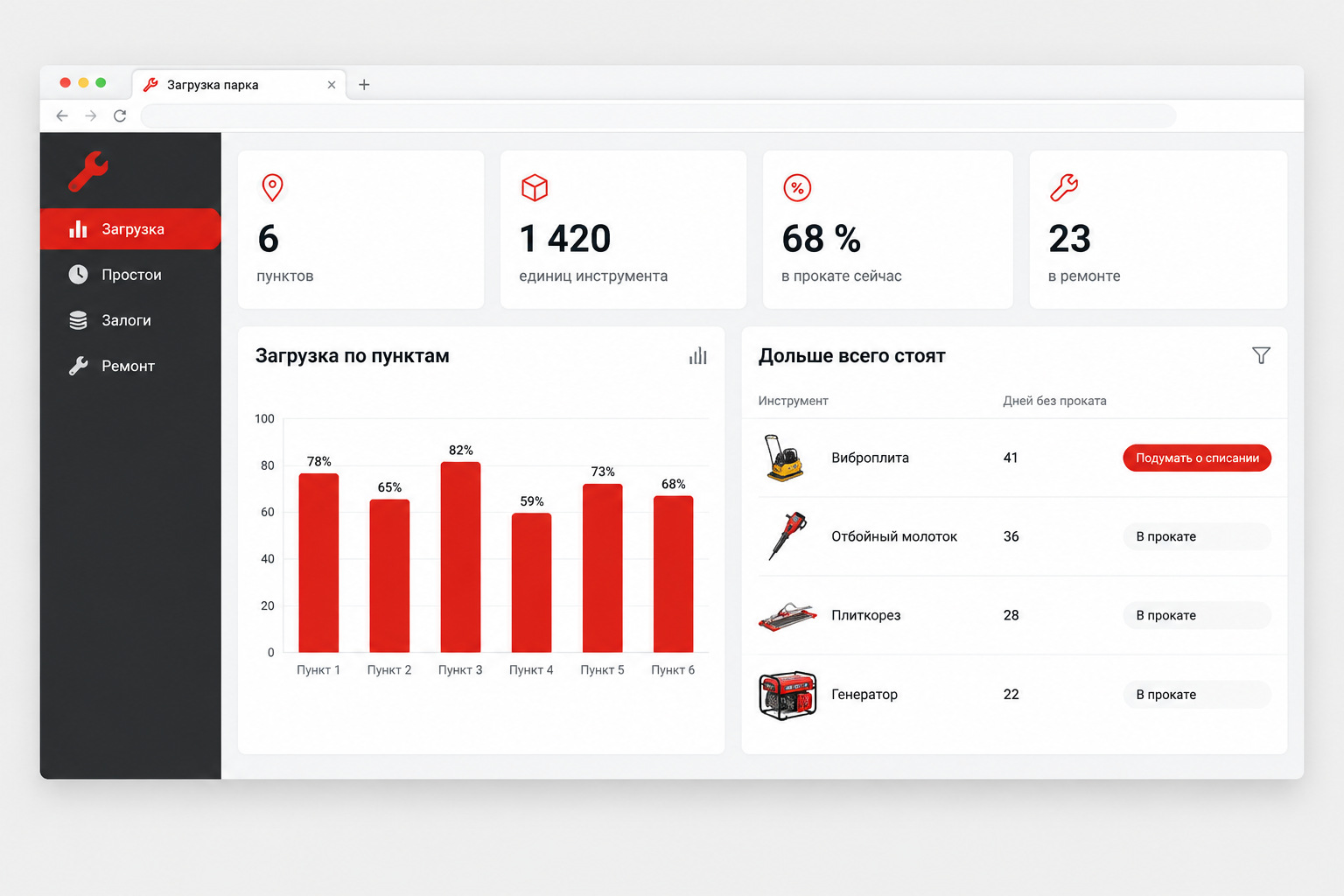Go back with the browser back arrow

(62, 115)
